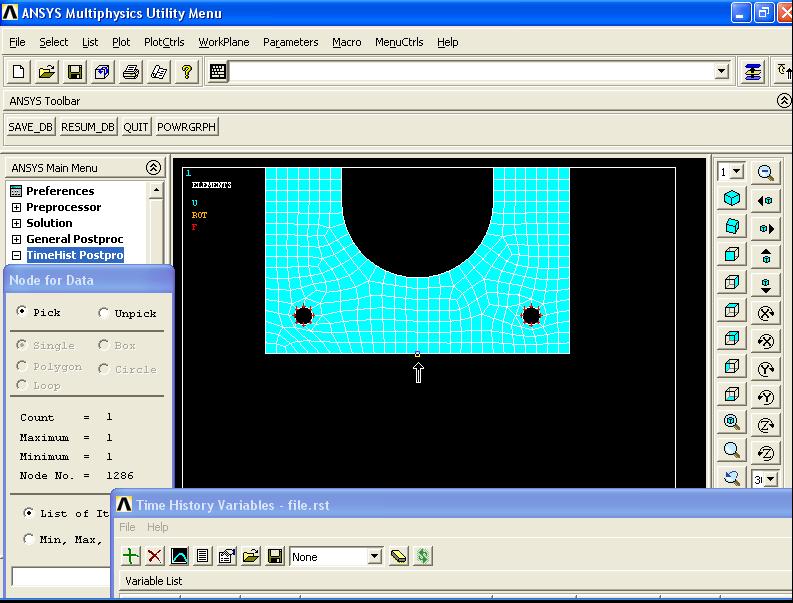
Task: Open the rotation rate dropdown
Action: pos(771,479)
